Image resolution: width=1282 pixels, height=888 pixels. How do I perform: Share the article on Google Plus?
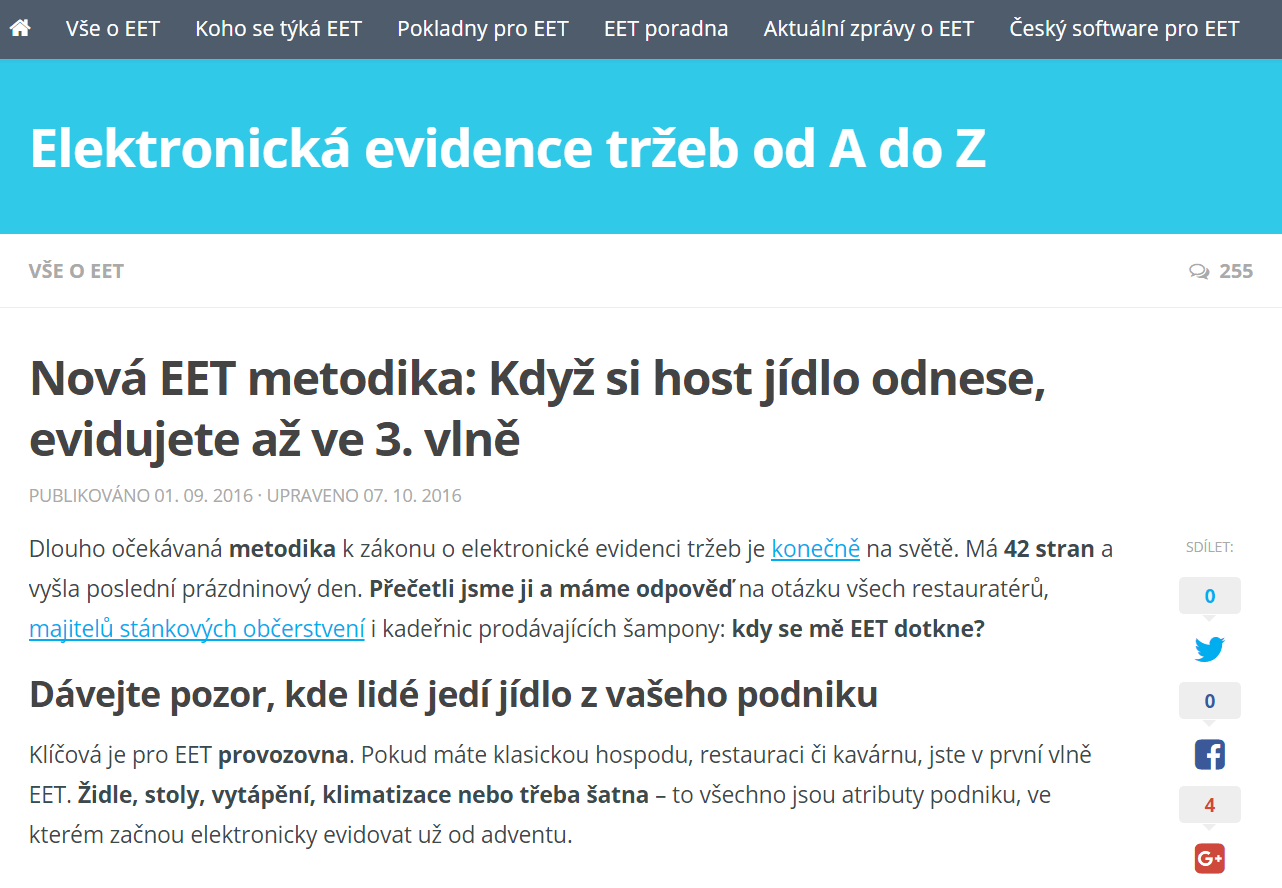pyautogui.click(x=1210, y=858)
